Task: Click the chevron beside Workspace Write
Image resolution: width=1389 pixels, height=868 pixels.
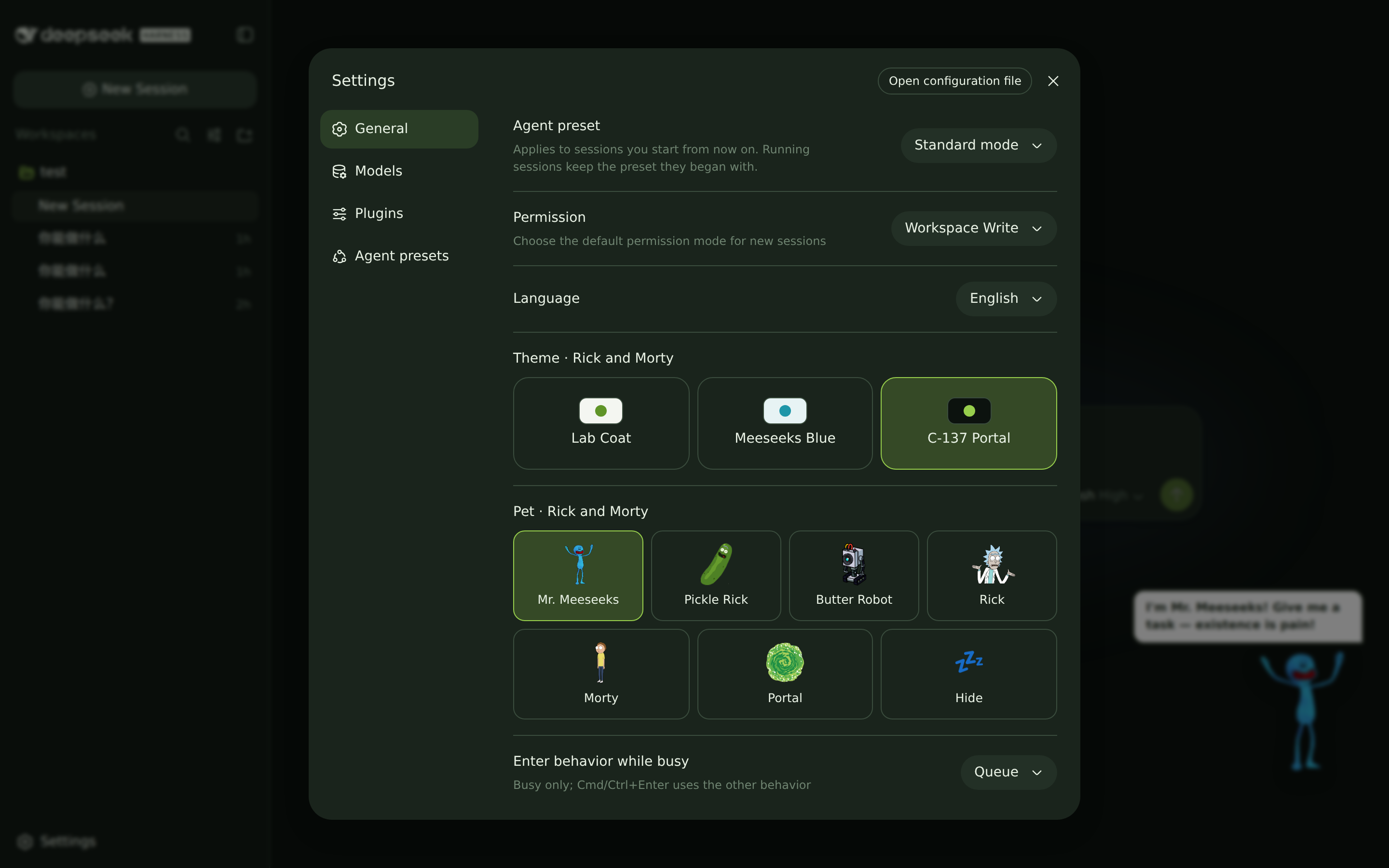Action: 1036,229
